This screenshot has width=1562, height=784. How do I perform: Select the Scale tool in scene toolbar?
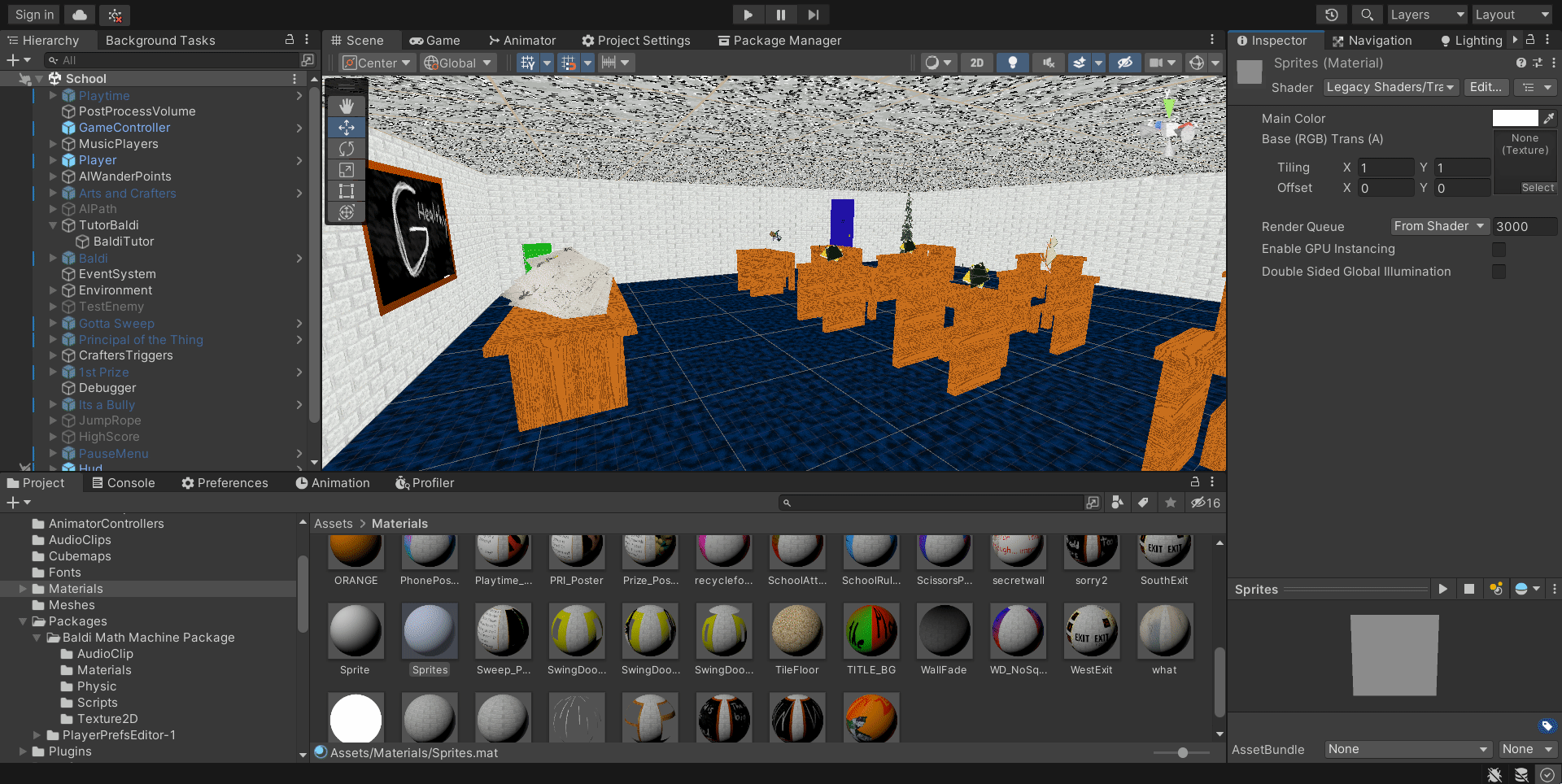click(x=347, y=170)
